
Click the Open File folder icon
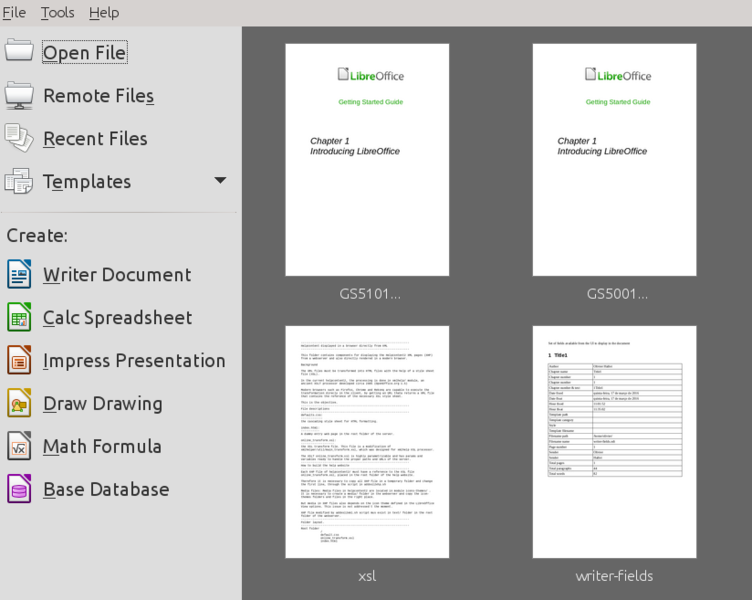click(19, 50)
